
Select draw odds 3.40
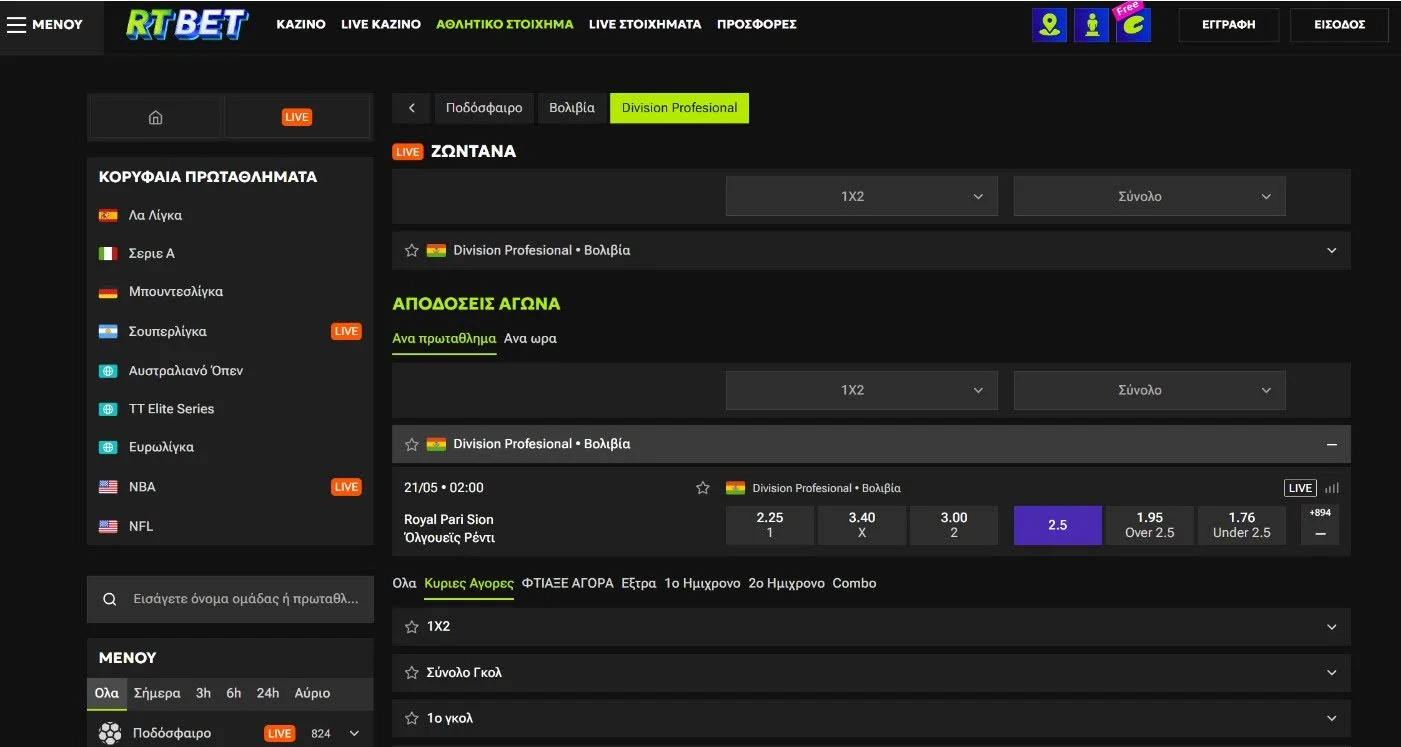coord(862,525)
